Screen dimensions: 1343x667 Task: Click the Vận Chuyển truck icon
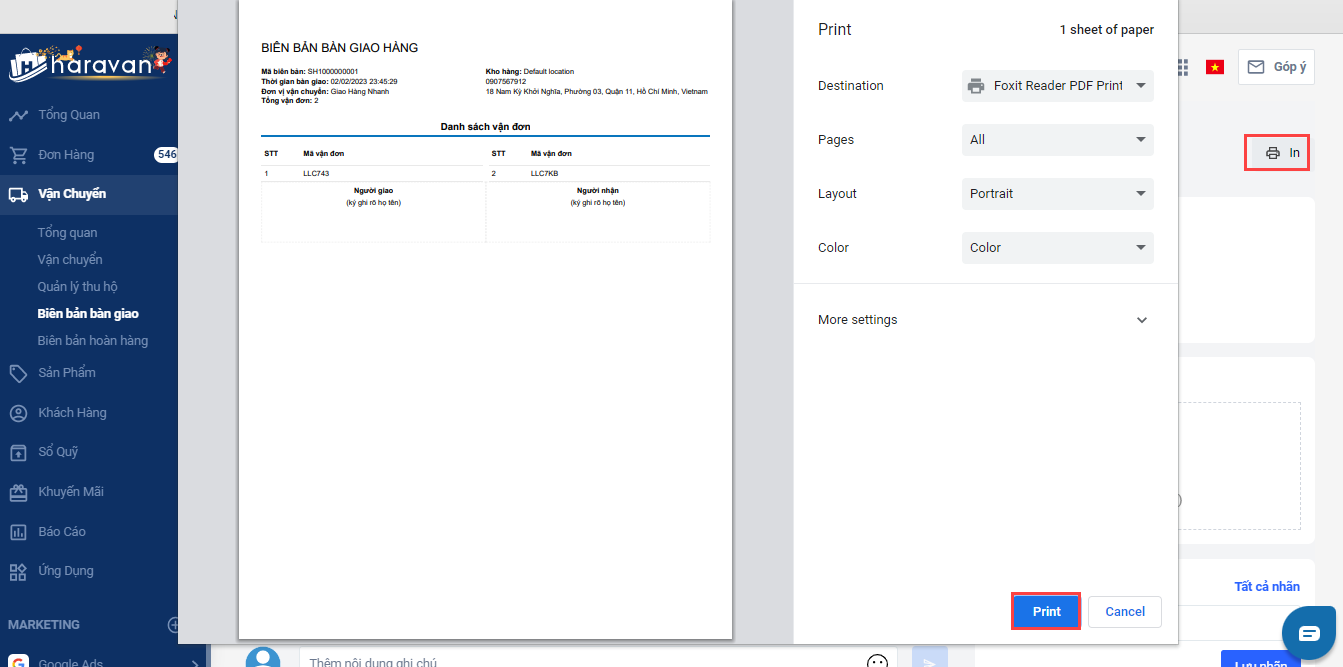click(18, 195)
